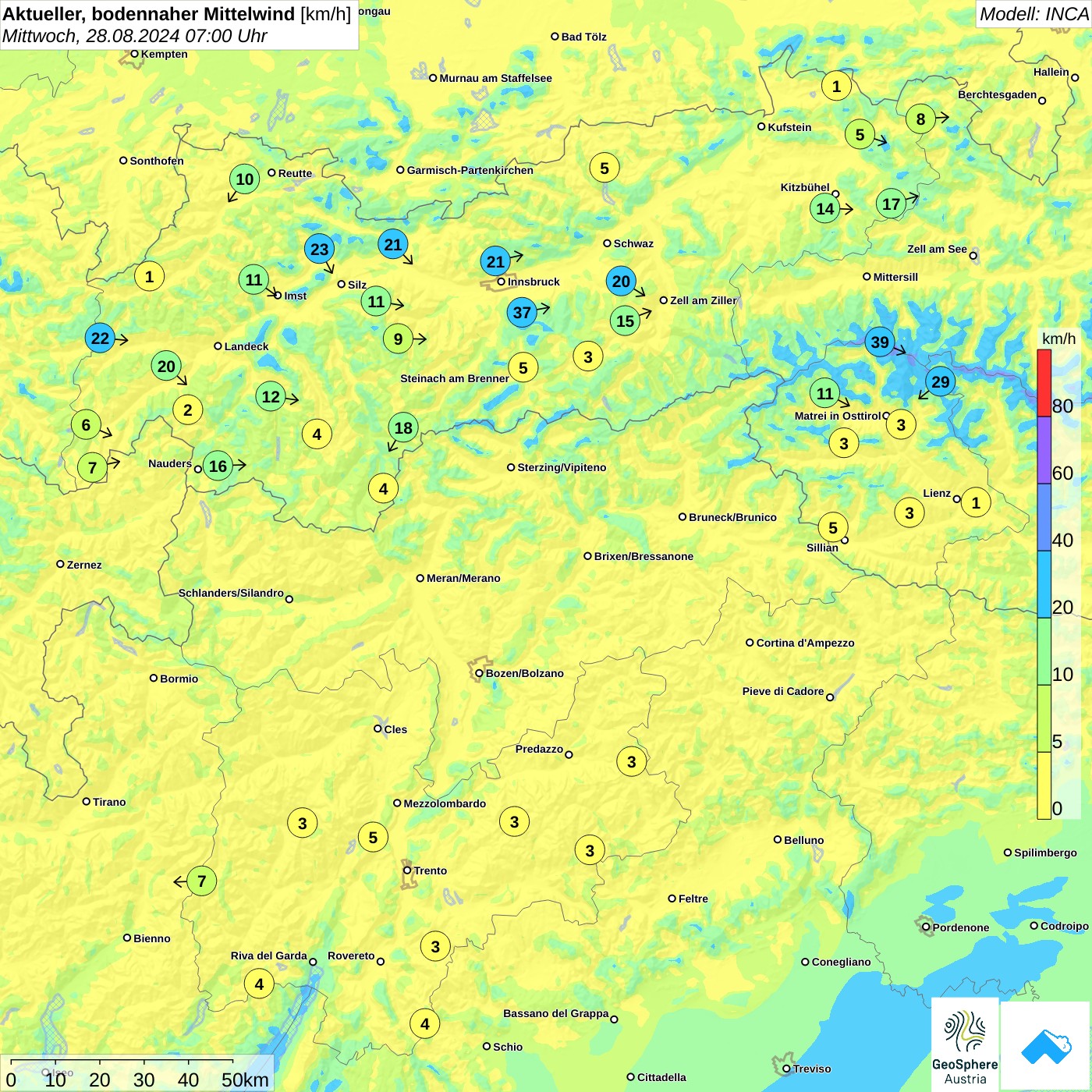Click the km/h legend heading
The width and height of the screenshot is (1092, 1092).
pos(1058,339)
